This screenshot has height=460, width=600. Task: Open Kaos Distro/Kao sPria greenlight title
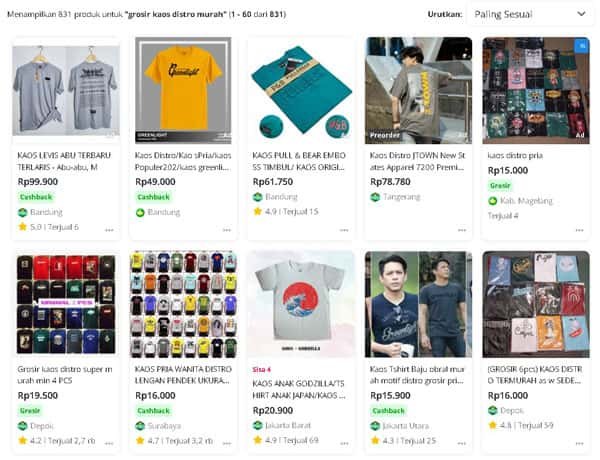tap(183, 161)
